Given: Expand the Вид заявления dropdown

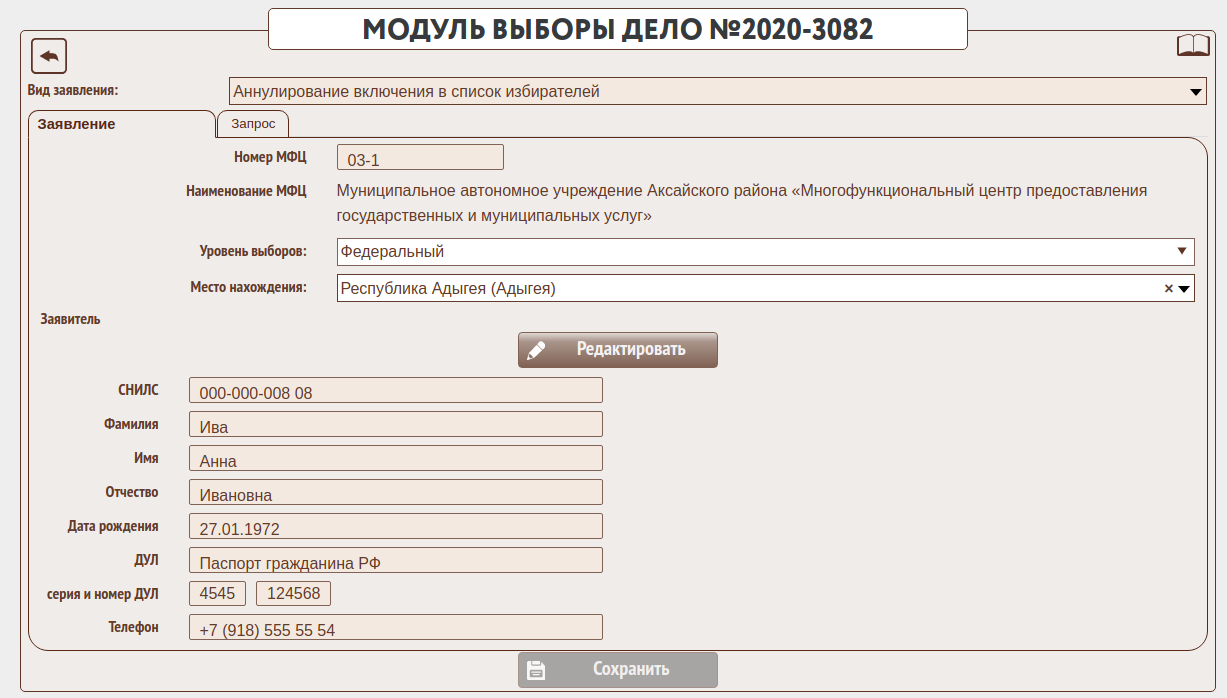Looking at the screenshot, I should coord(1195,92).
